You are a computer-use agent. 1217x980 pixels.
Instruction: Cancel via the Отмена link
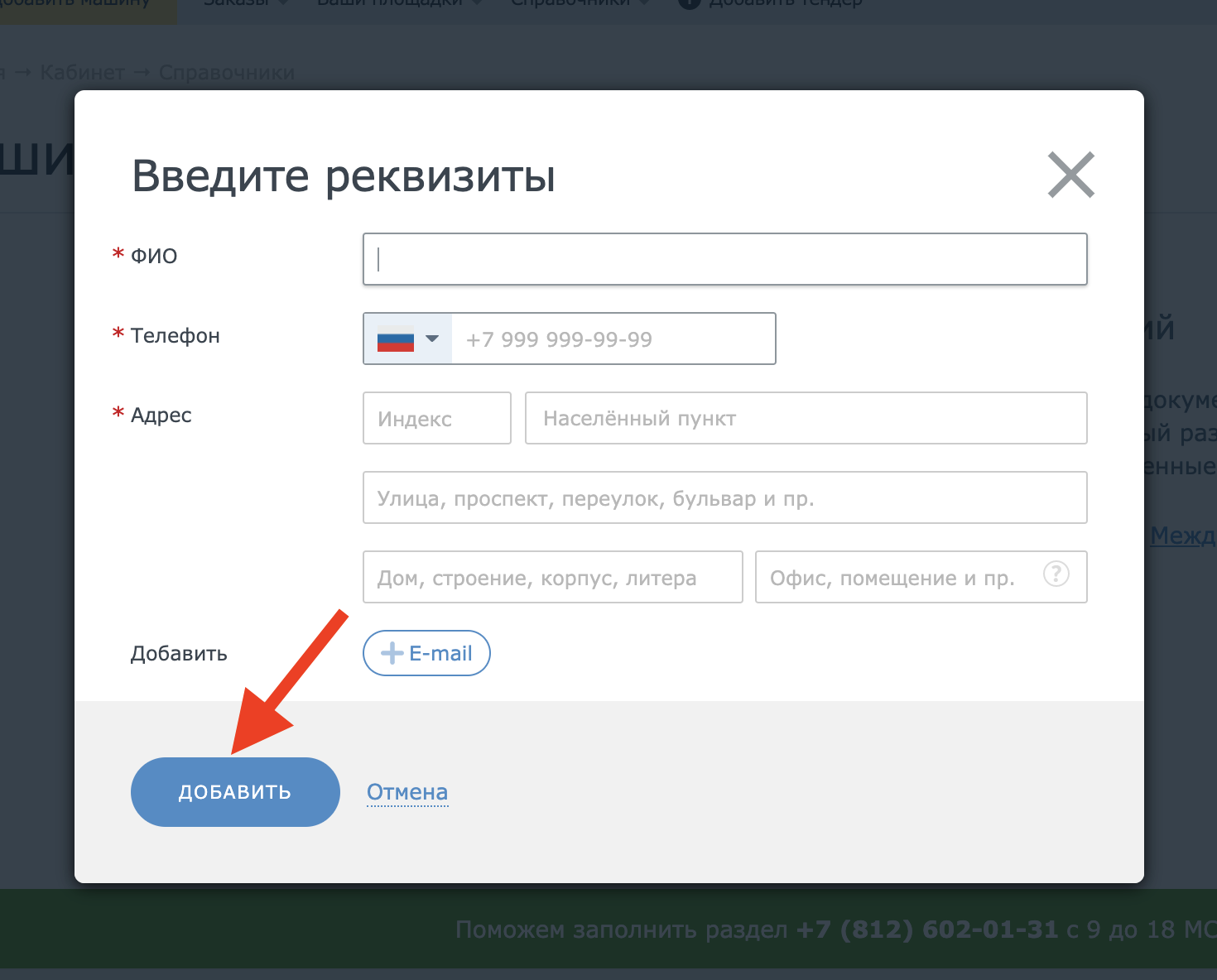pos(407,792)
